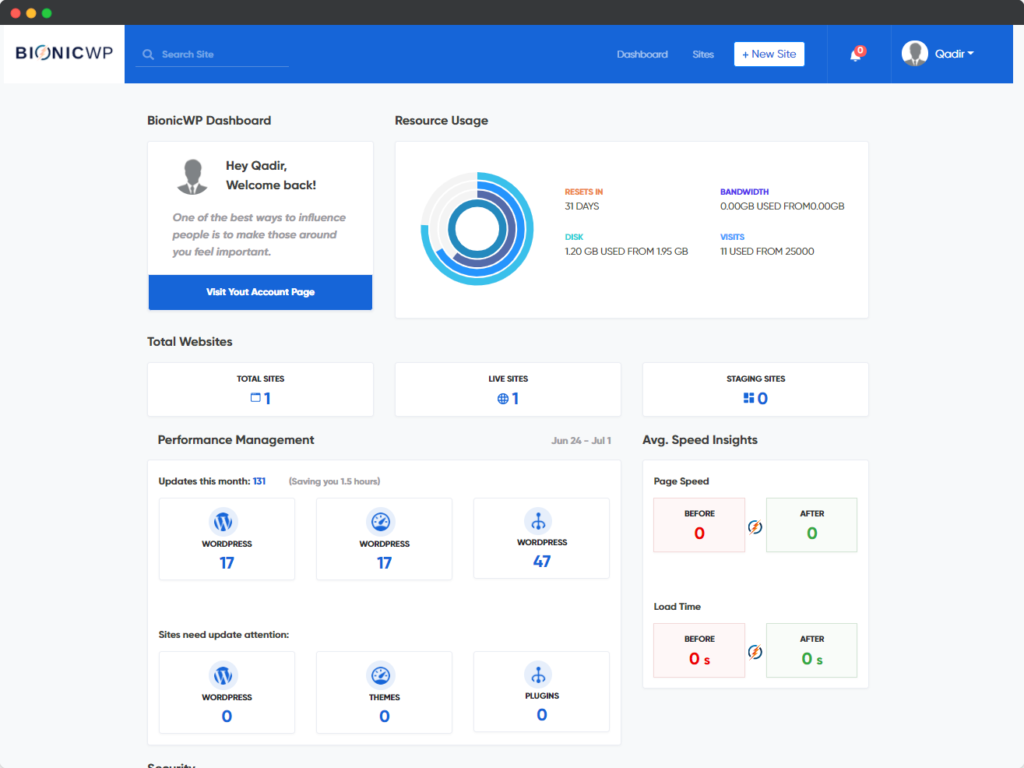Open the notifications bell icon
The height and width of the screenshot is (768, 1024).
pos(856,55)
